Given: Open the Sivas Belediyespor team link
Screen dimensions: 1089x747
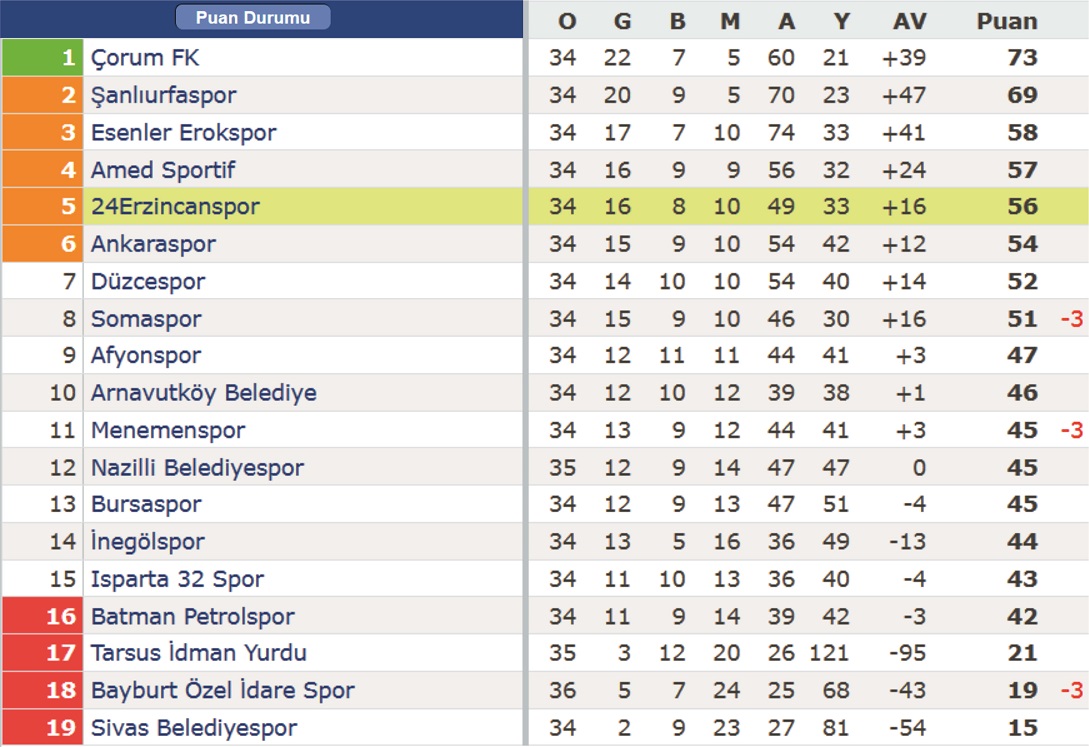Looking at the screenshot, I should (194, 728).
